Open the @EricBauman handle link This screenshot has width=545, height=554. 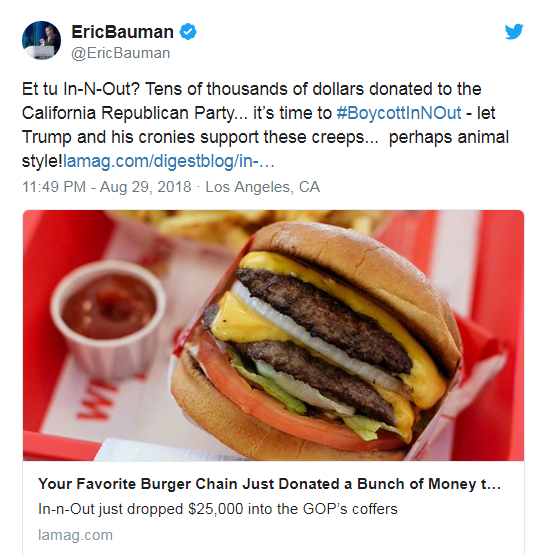(x=121, y=53)
